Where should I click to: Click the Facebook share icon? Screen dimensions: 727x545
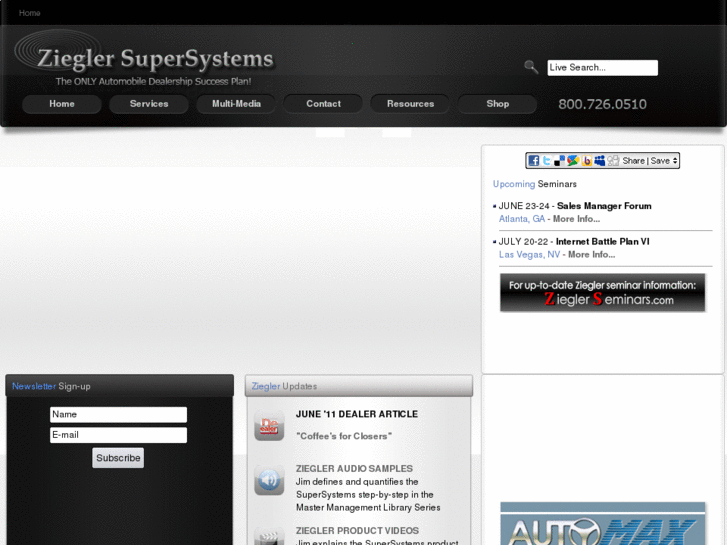534,160
